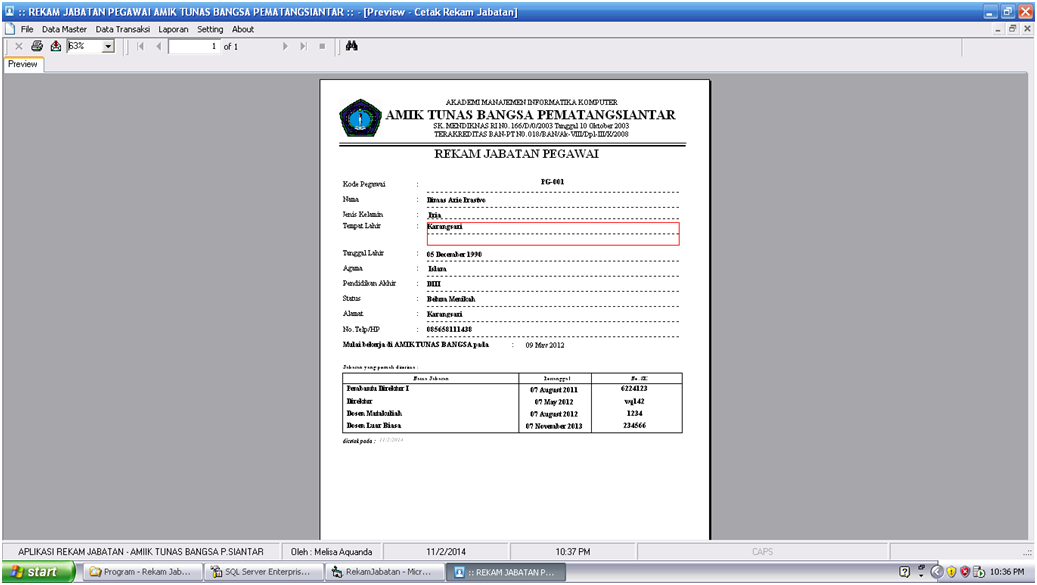Click the Stop Loading square icon
This screenshot has height=585, width=1037.
322,46
